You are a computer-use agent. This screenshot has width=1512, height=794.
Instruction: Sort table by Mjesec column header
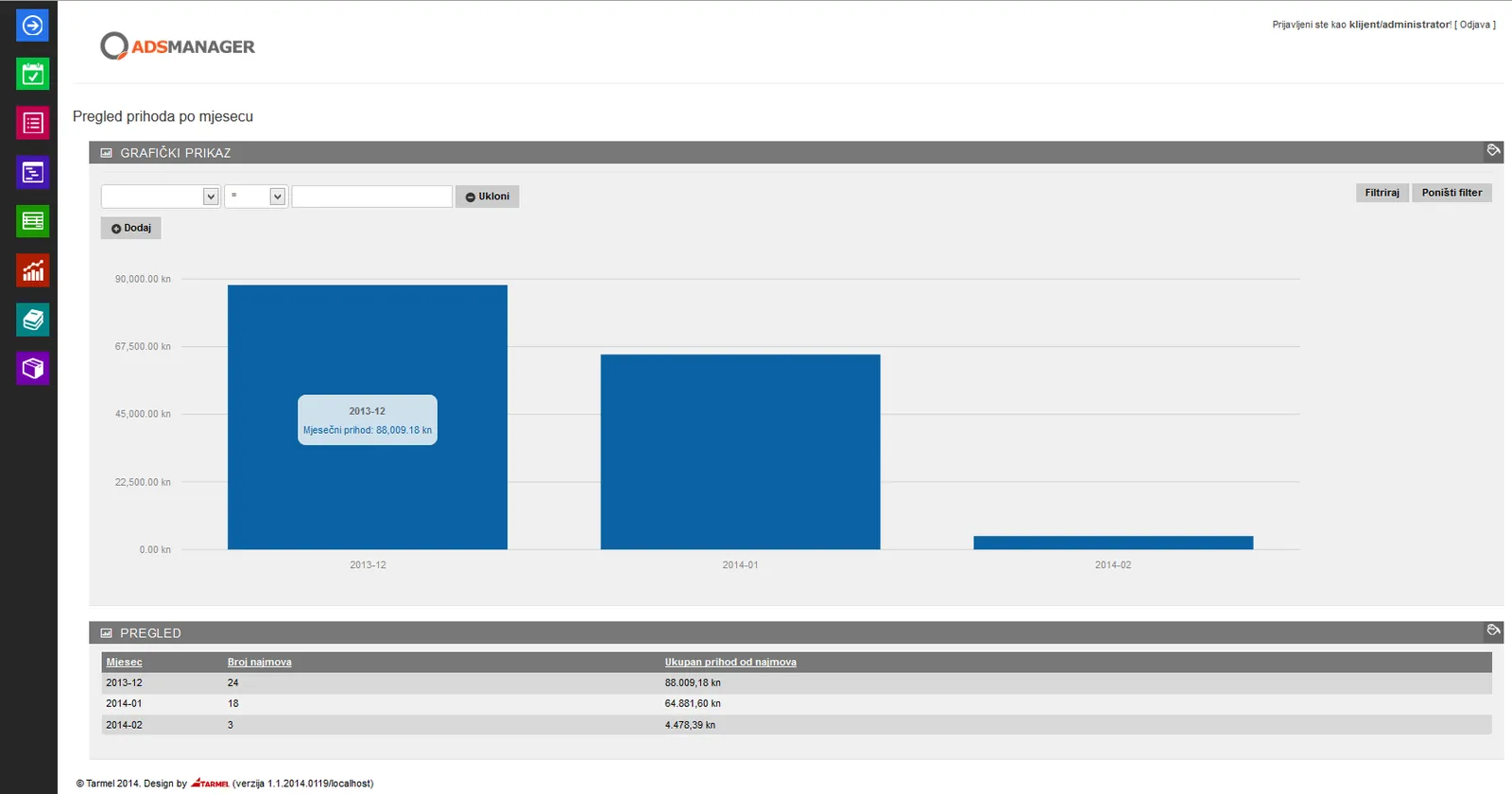pos(124,663)
